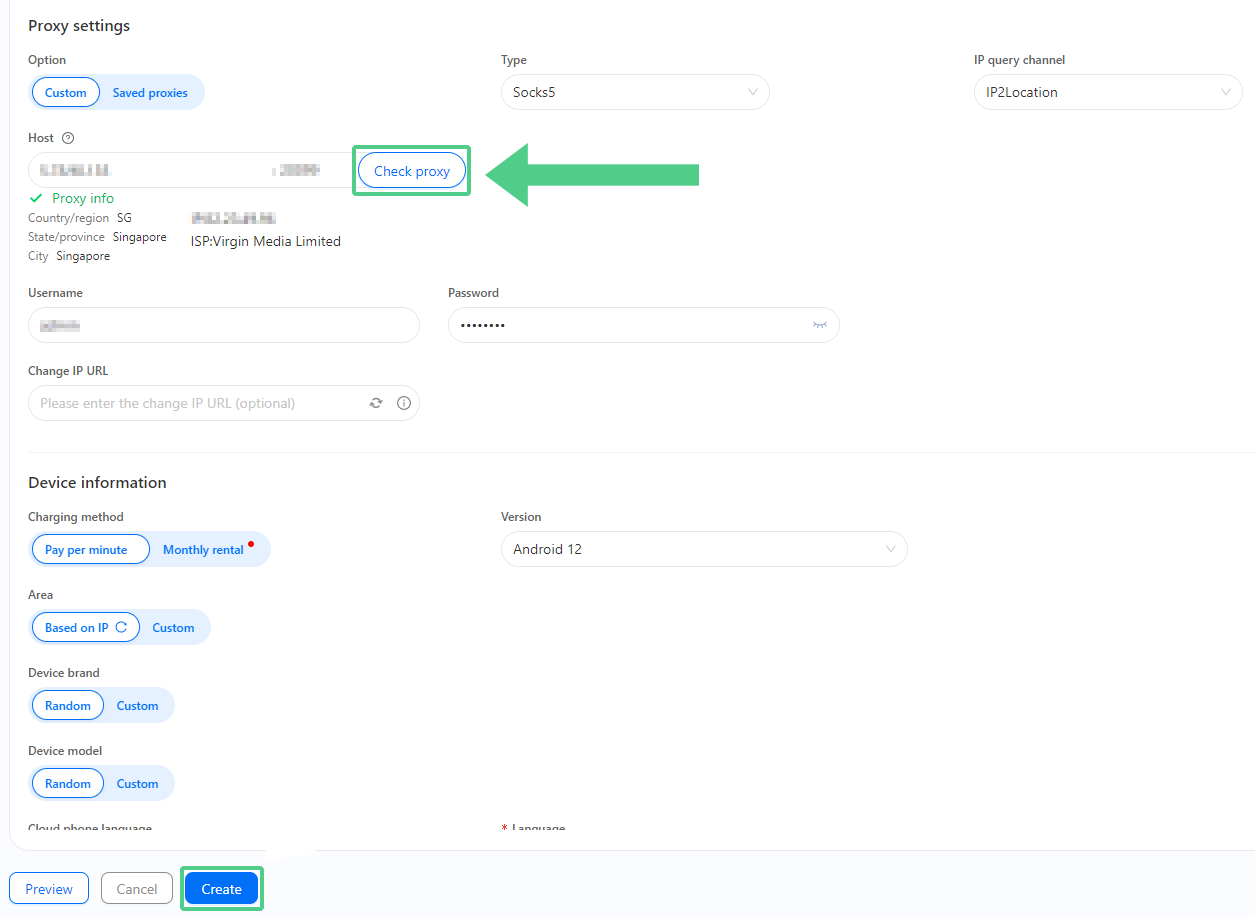Click the Check proxy button
This screenshot has height=918, width=1255.
pos(412,171)
